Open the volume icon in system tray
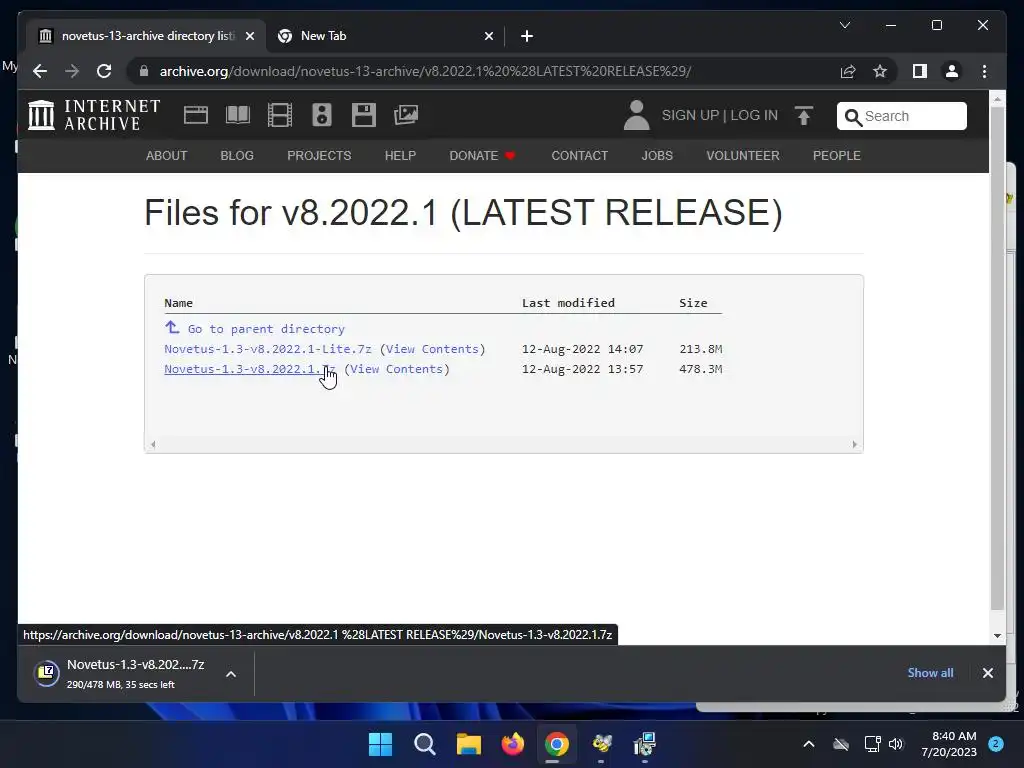This screenshot has width=1024, height=768. [x=896, y=744]
